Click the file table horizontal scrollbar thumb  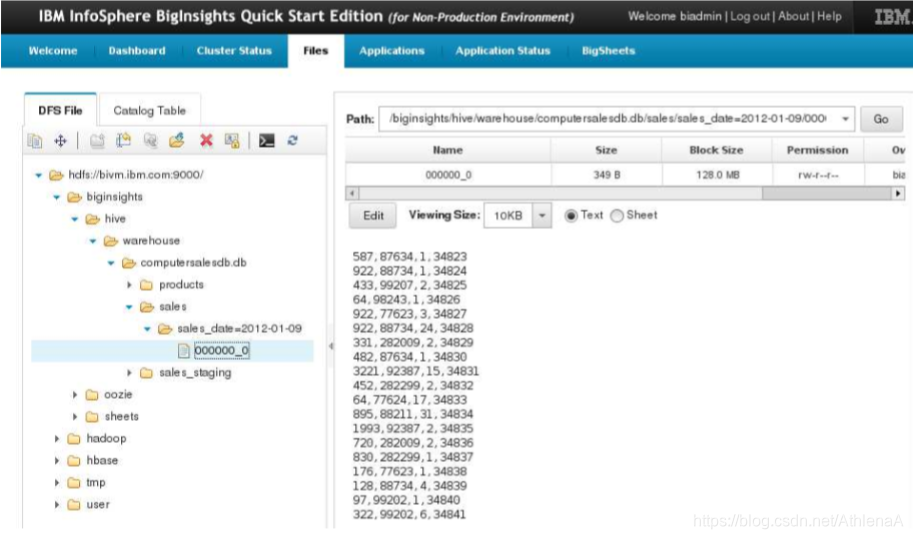point(826,193)
